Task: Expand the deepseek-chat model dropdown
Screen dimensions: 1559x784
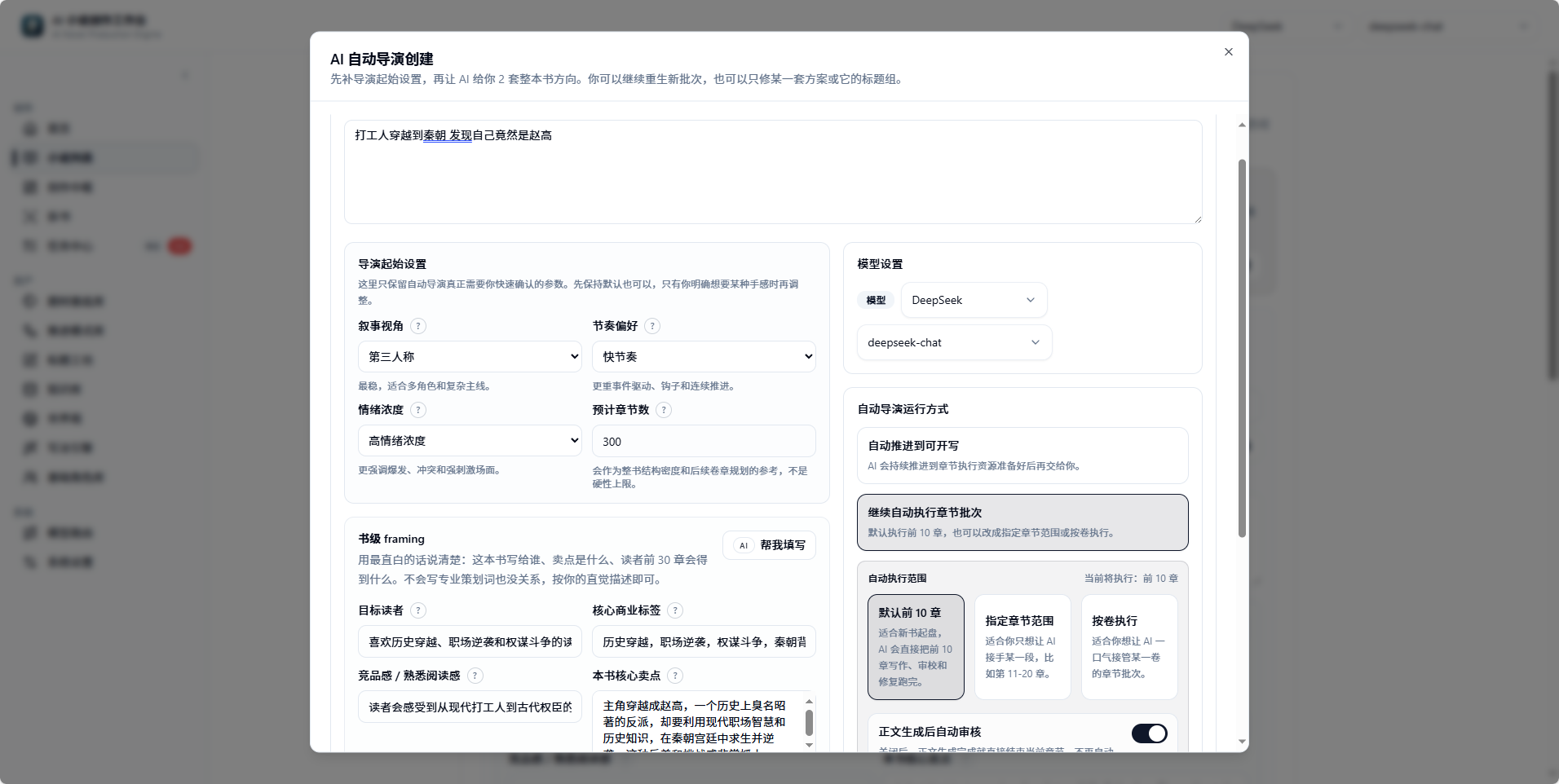Action: 954,342
